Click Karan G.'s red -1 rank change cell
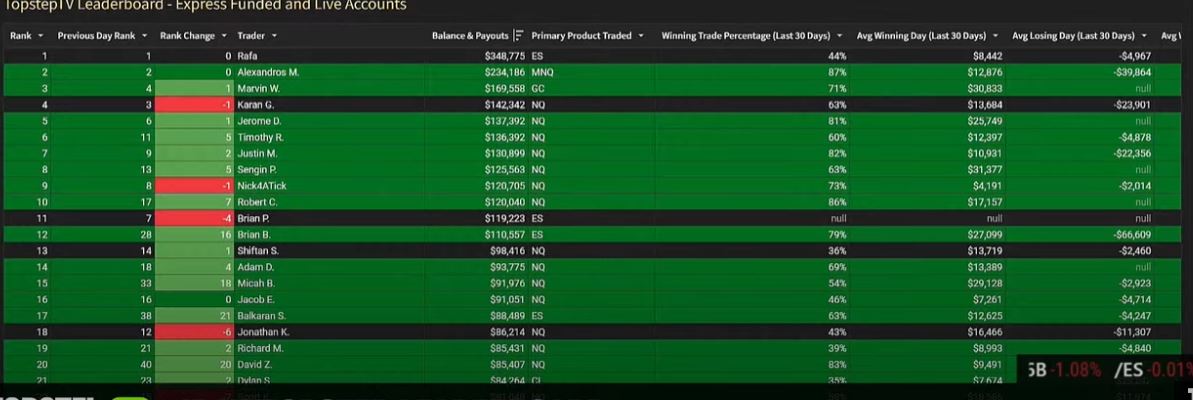 [x=193, y=105]
